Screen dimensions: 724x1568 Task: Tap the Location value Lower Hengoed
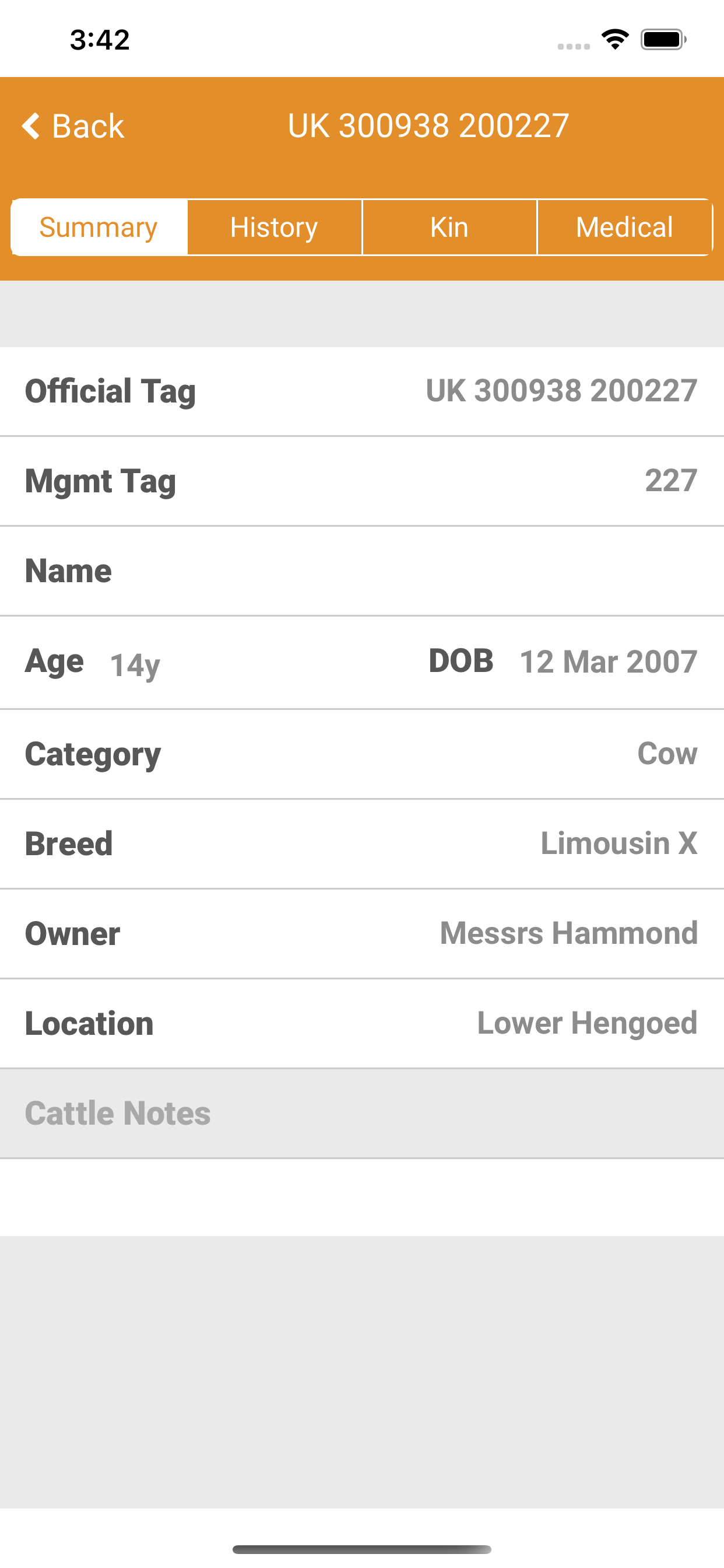(587, 1023)
